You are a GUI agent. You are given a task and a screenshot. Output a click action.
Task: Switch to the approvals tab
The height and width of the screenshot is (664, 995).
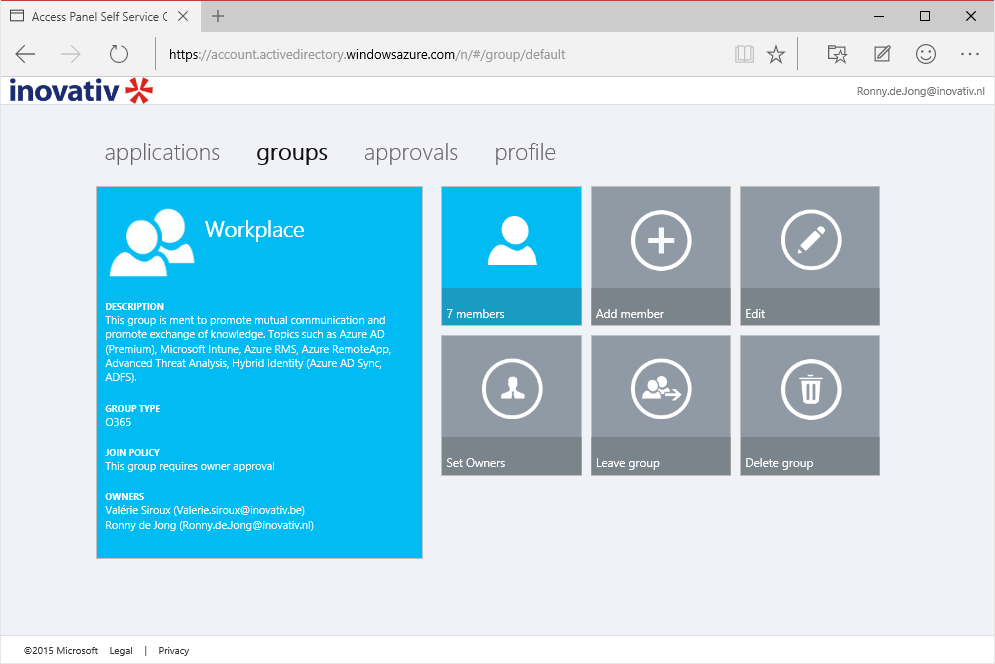point(411,153)
